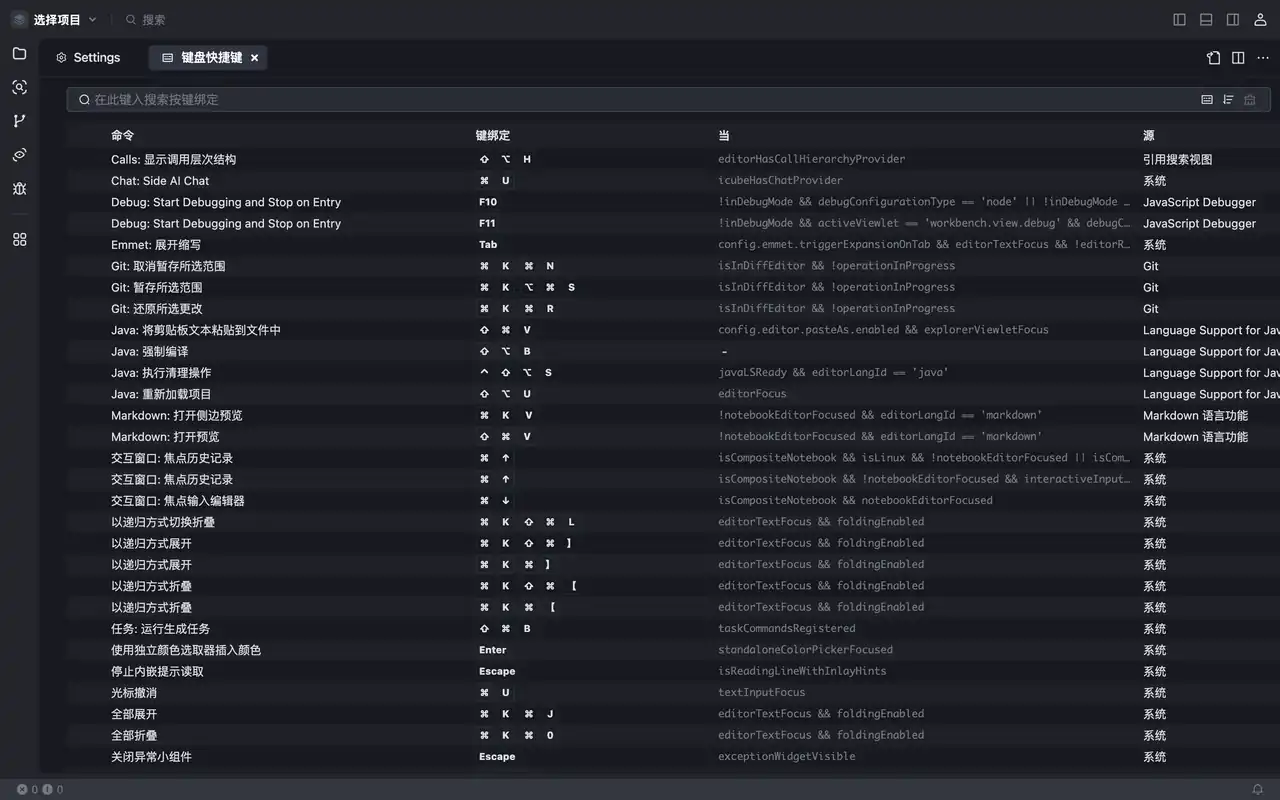The width and height of the screenshot is (1280, 800).
Task: Open the Source Control branch icon
Action: pyautogui.click(x=19, y=121)
